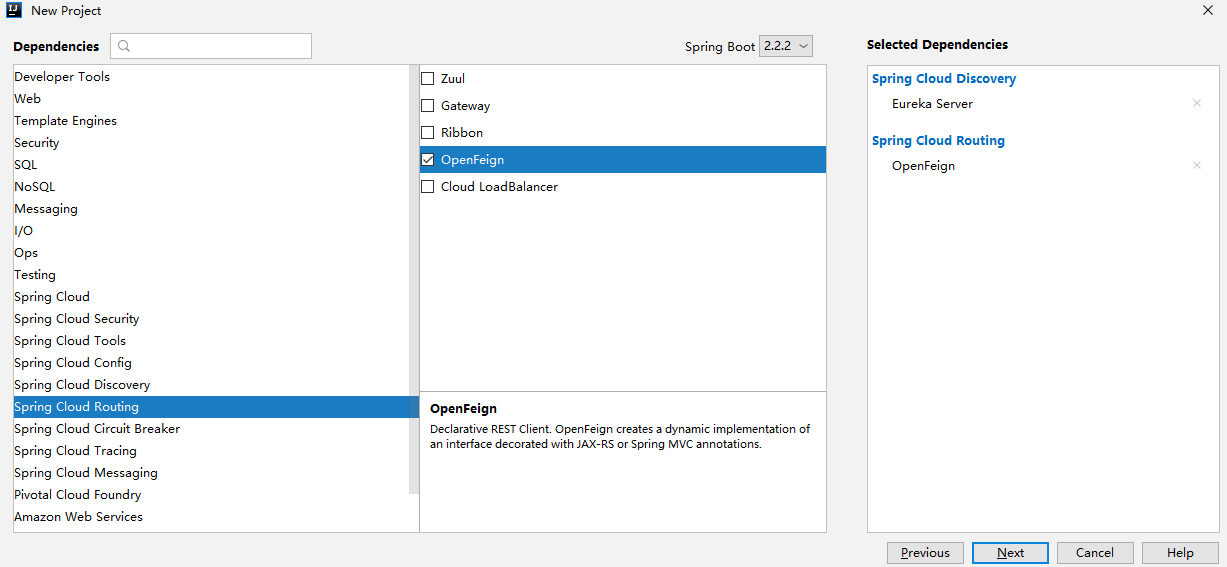Open Help for this dialog

point(1180,553)
